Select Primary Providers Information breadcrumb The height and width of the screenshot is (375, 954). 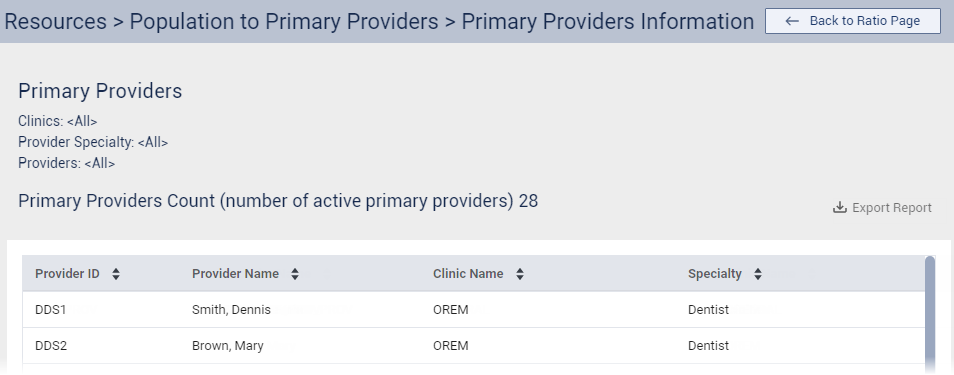(x=607, y=21)
